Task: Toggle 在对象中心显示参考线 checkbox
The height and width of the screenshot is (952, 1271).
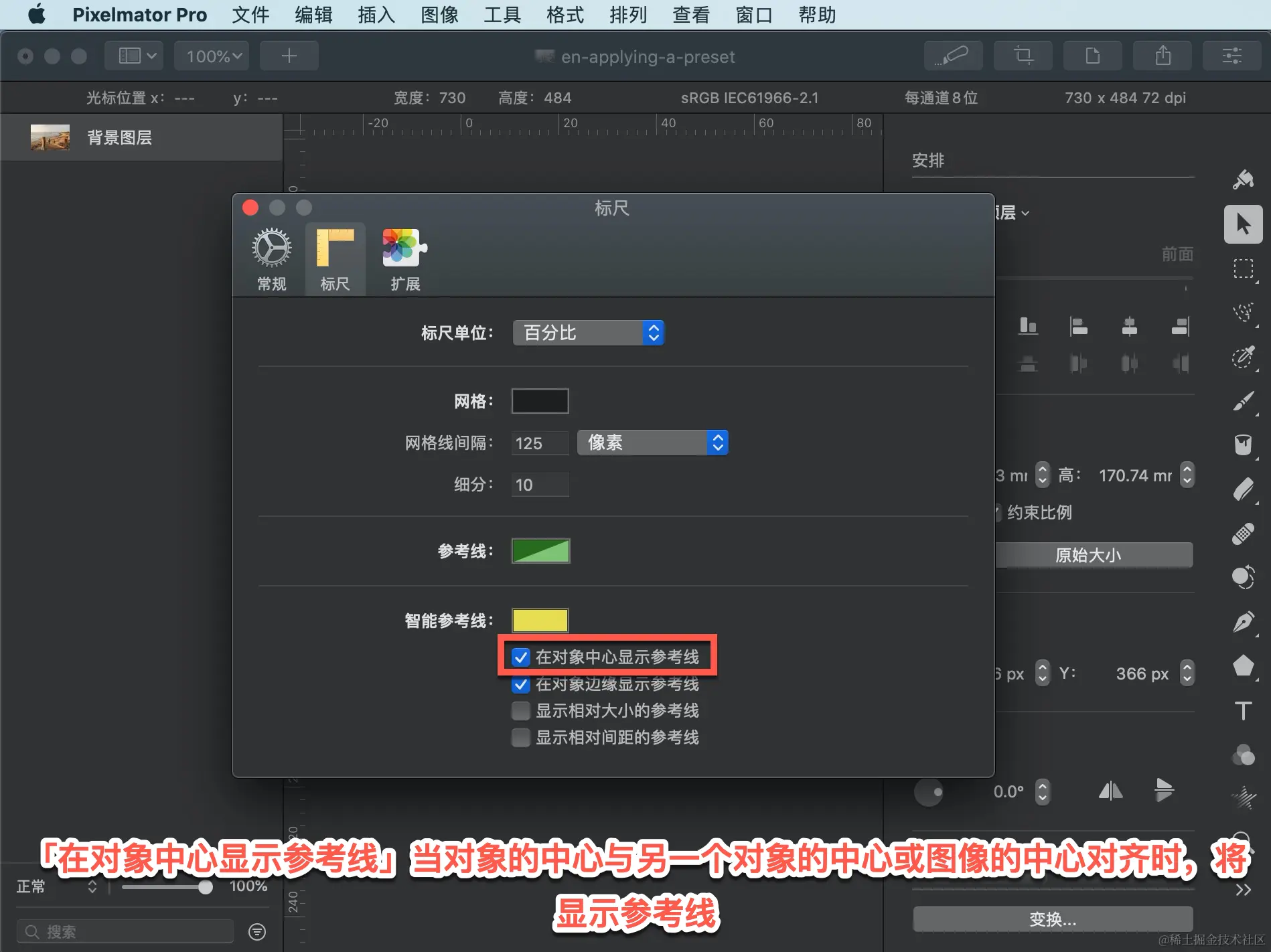Action: click(x=521, y=657)
